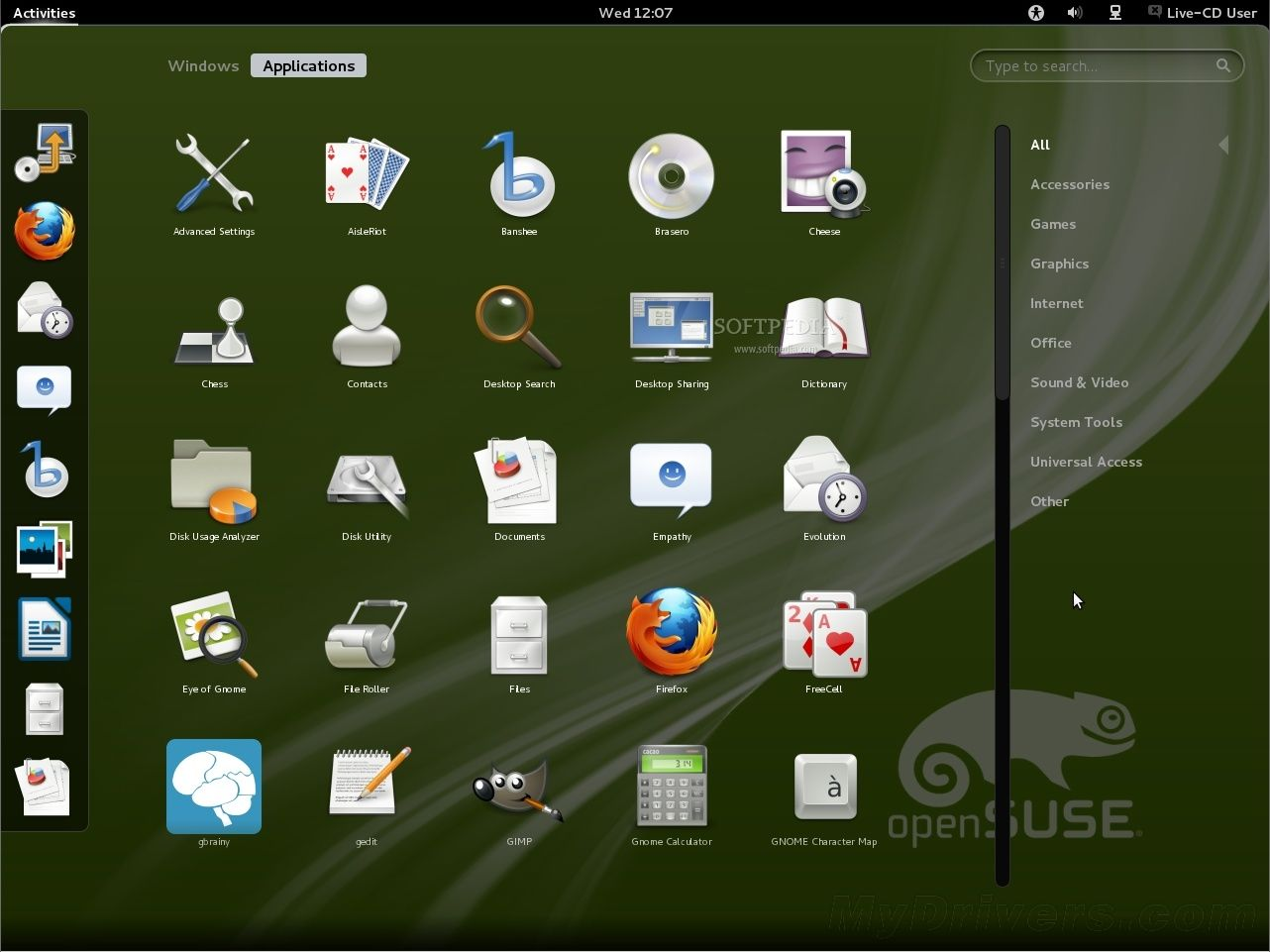Open Gnome Calculator
Screen dimensions: 1270x952
[x=672, y=787]
